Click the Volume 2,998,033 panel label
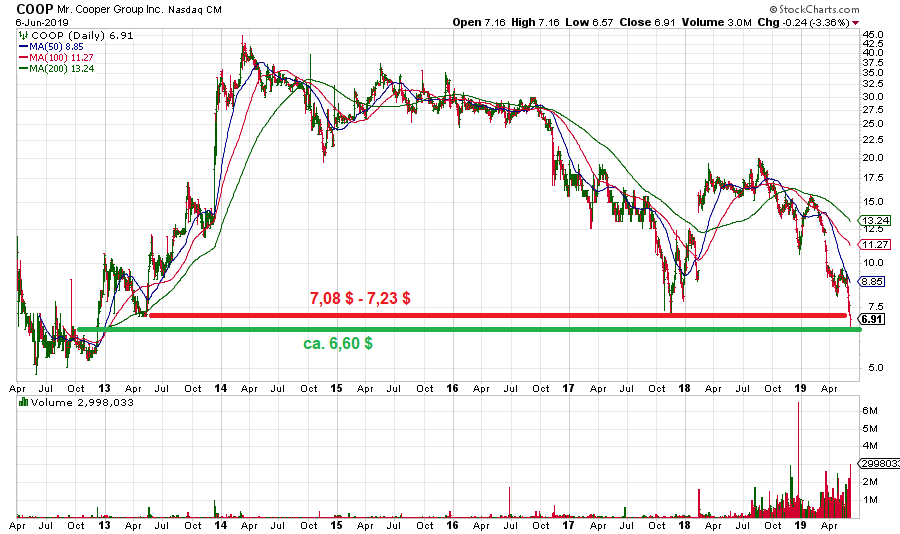Screen dimensions: 900x534 [x=82, y=402]
